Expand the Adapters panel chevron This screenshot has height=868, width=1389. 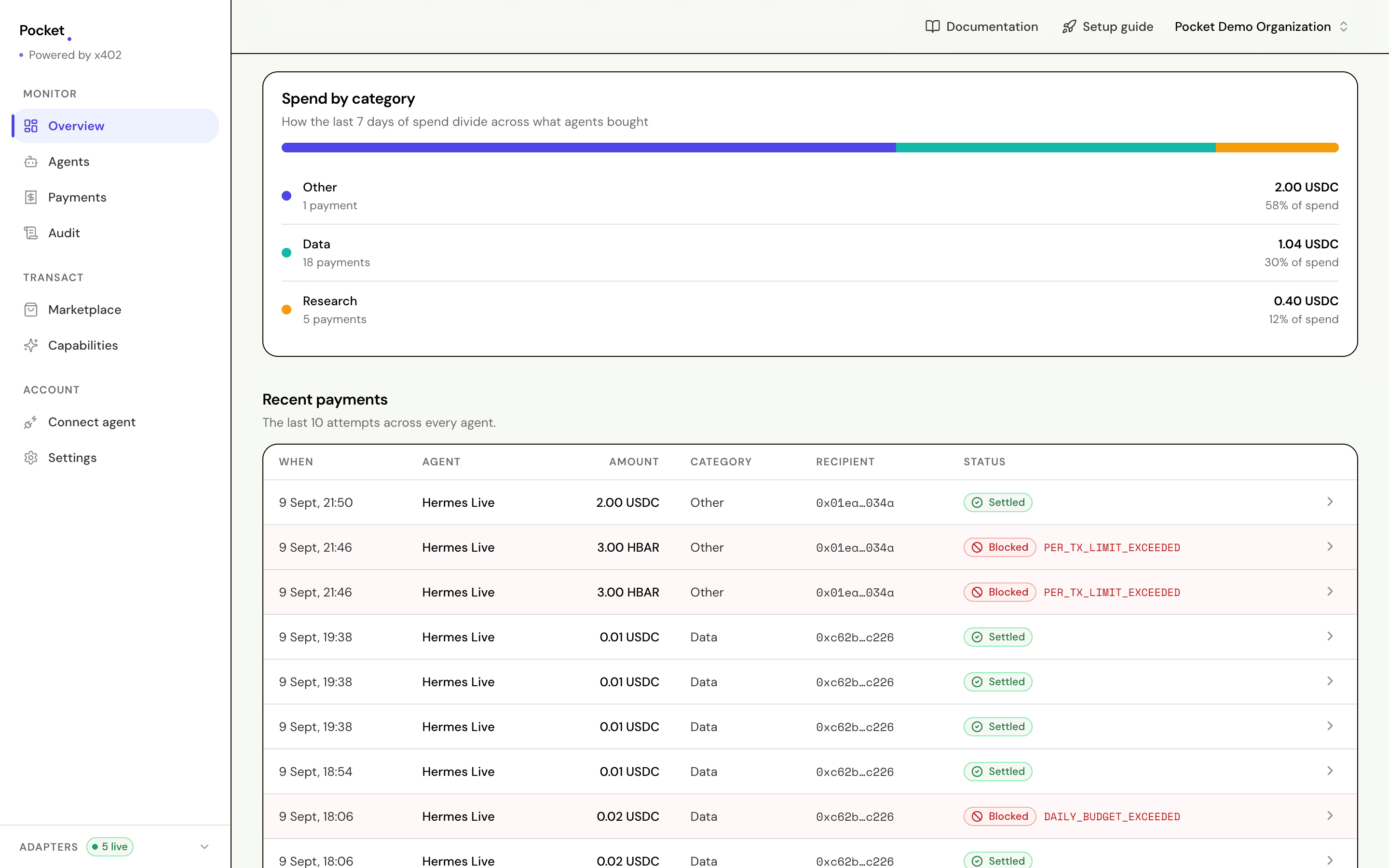point(204,847)
